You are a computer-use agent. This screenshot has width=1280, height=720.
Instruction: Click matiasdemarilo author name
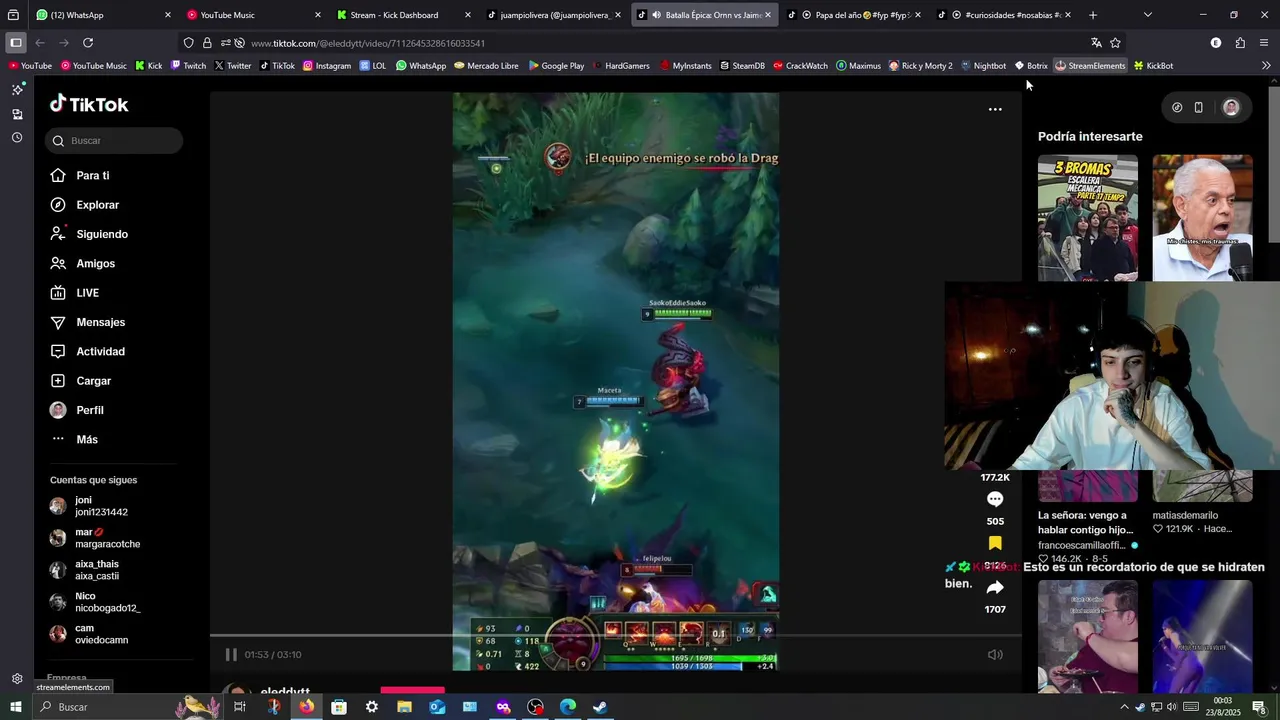[x=1185, y=516]
